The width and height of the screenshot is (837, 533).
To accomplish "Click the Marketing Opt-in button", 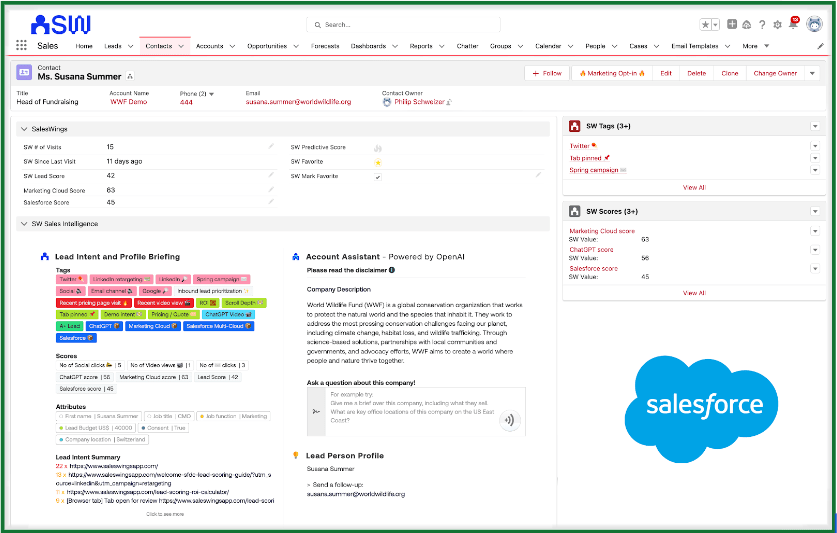I will pos(610,73).
